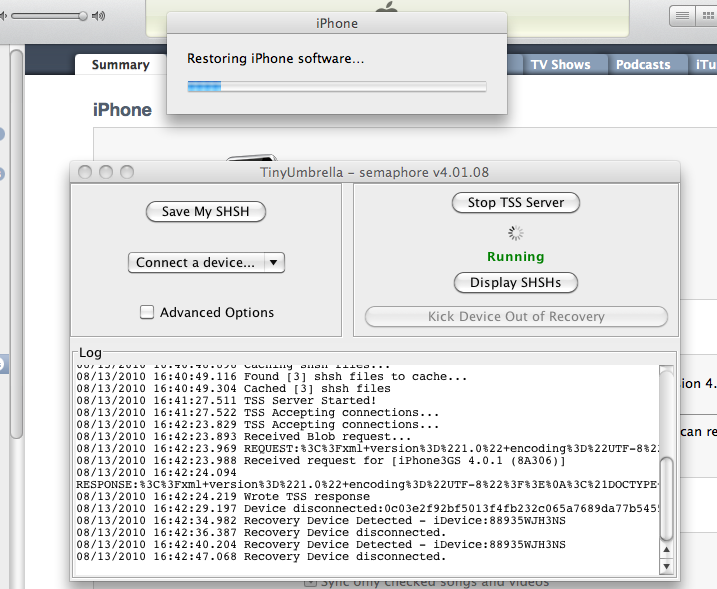
Task: Click the spinning activity indicator
Action: pyautogui.click(x=516, y=233)
